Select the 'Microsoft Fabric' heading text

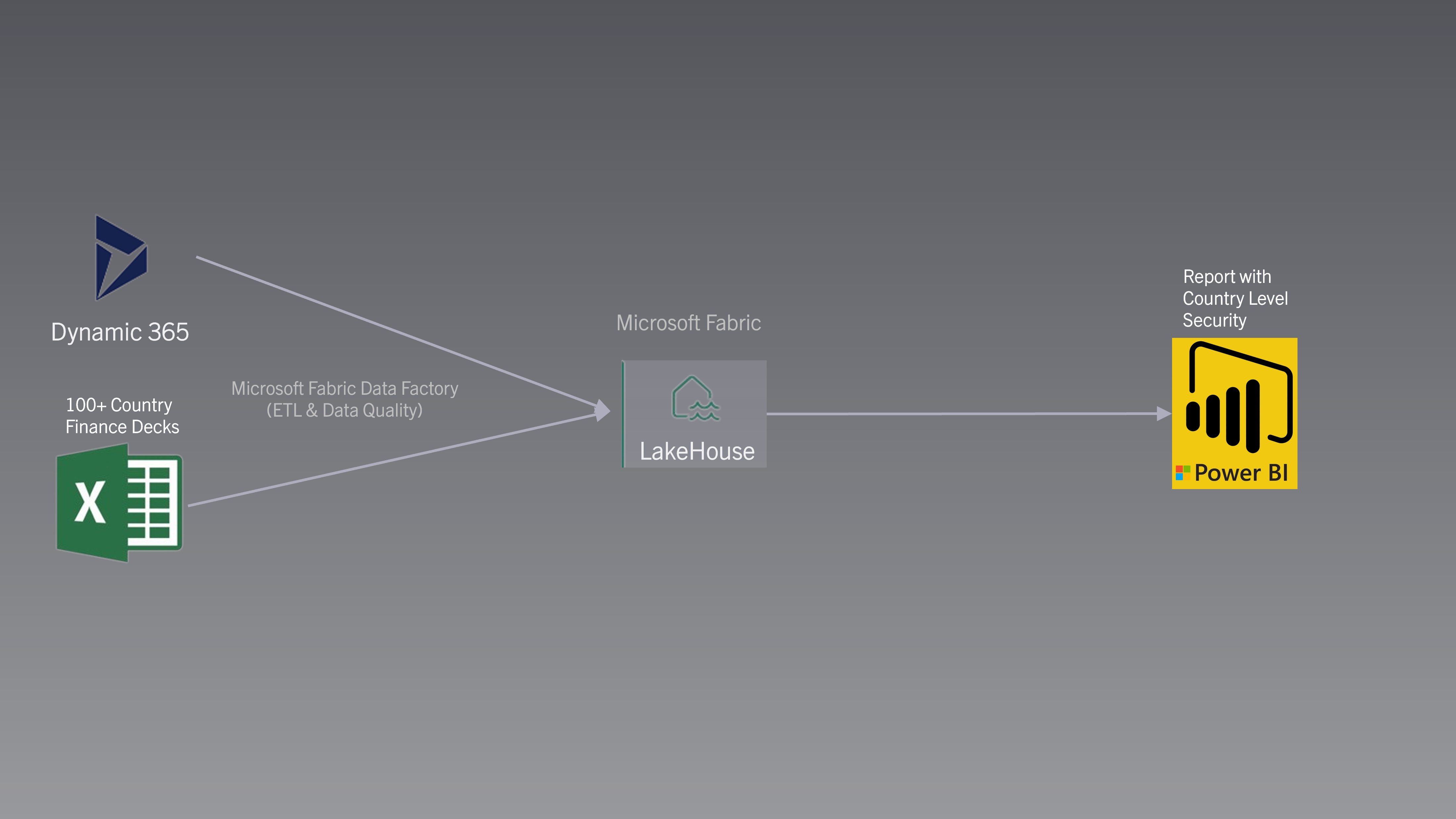point(688,323)
